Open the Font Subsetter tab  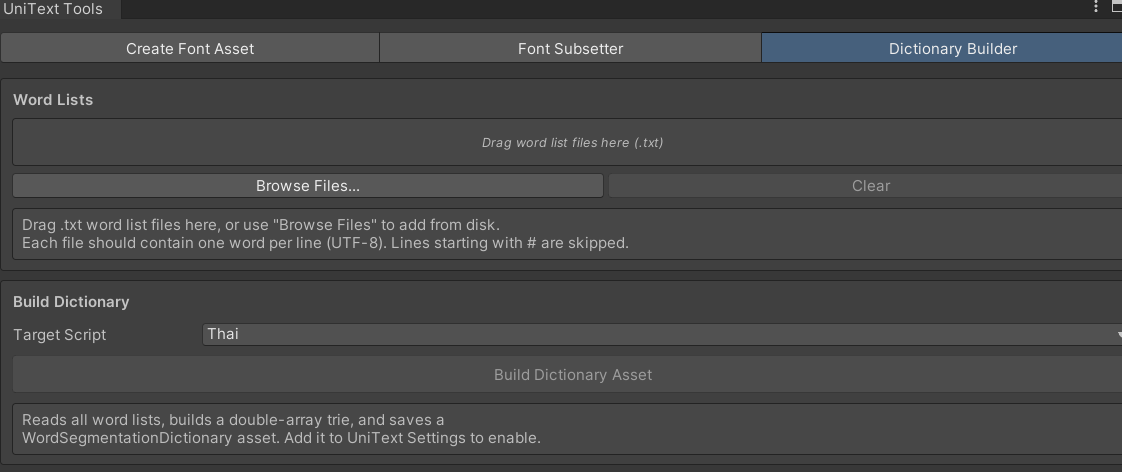pyautogui.click(x=570, y=49)
